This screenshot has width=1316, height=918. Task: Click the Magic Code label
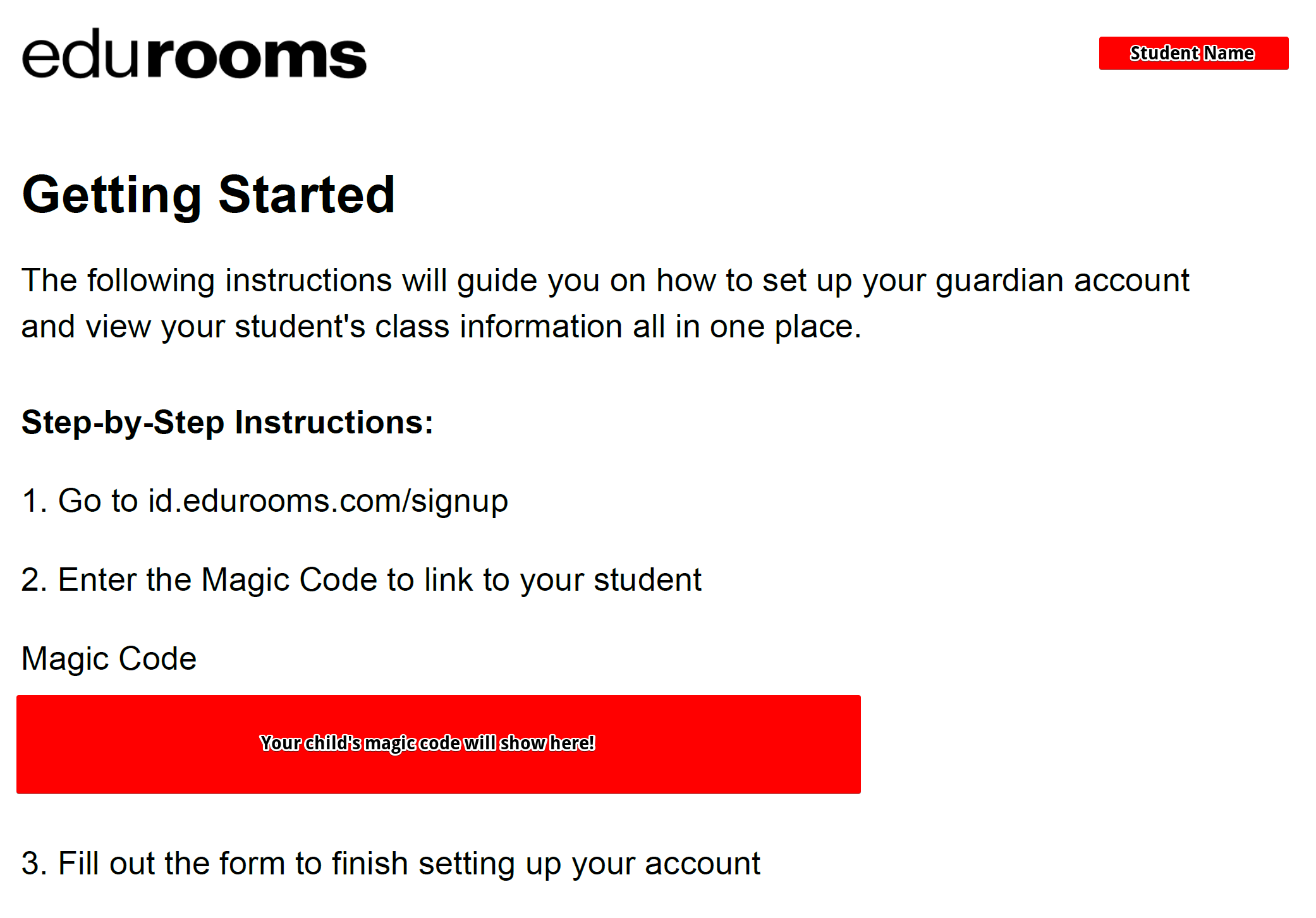click(109, 659)
